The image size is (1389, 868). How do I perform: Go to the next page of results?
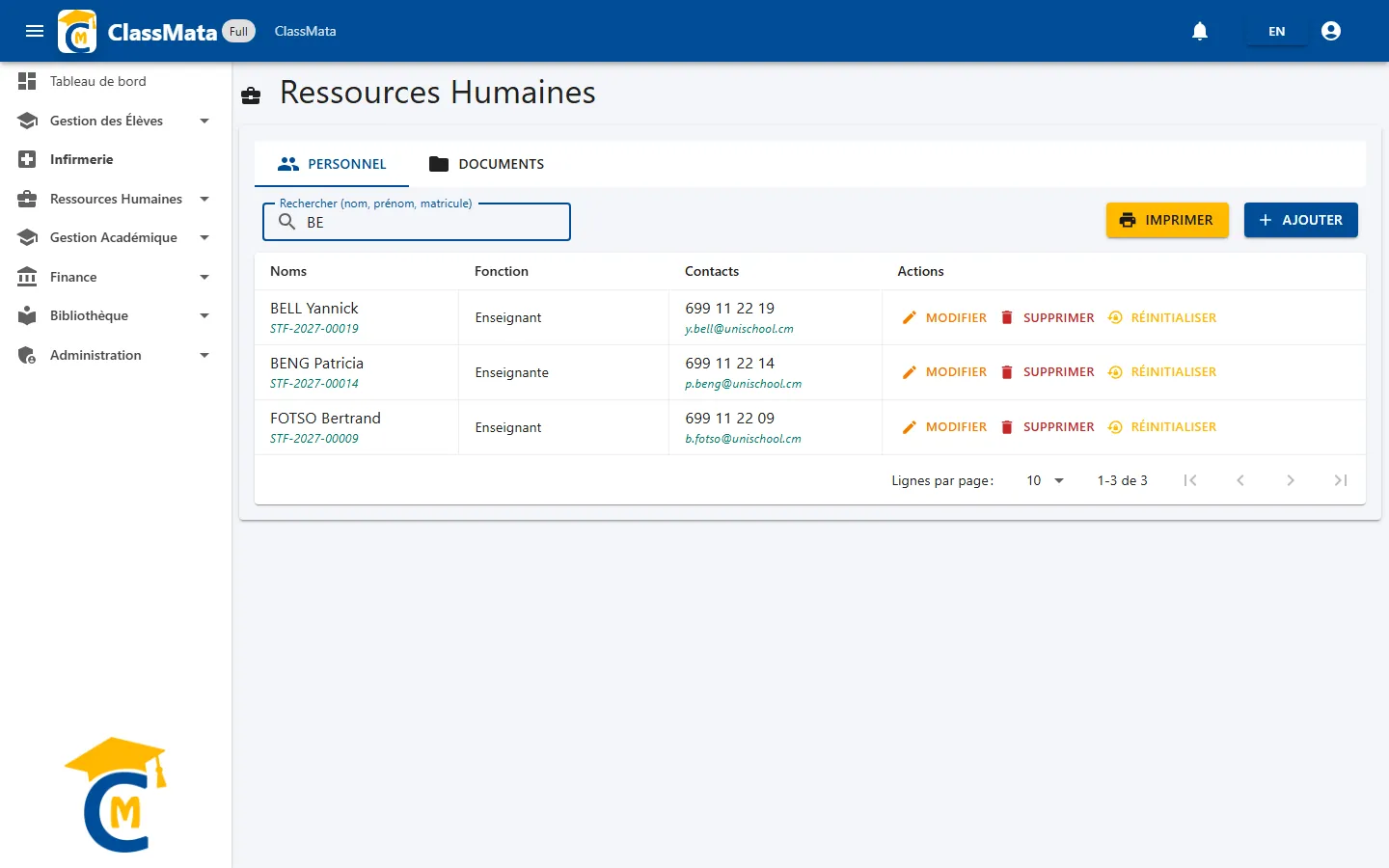pos(1291,480)
